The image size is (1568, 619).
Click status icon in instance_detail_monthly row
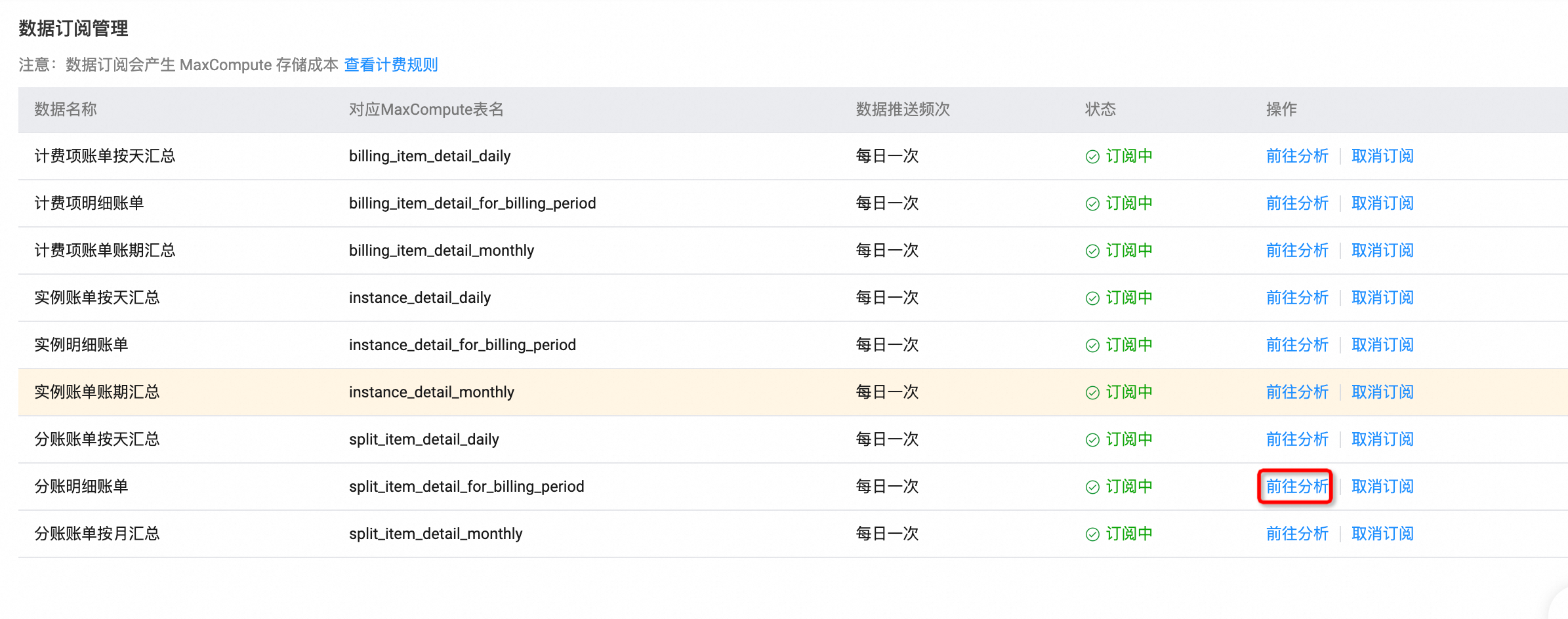tap(1092, 393)
